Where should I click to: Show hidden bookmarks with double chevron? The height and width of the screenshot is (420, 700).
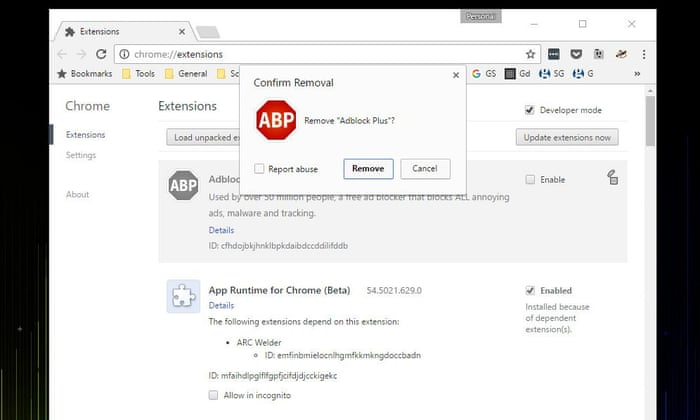637,74
